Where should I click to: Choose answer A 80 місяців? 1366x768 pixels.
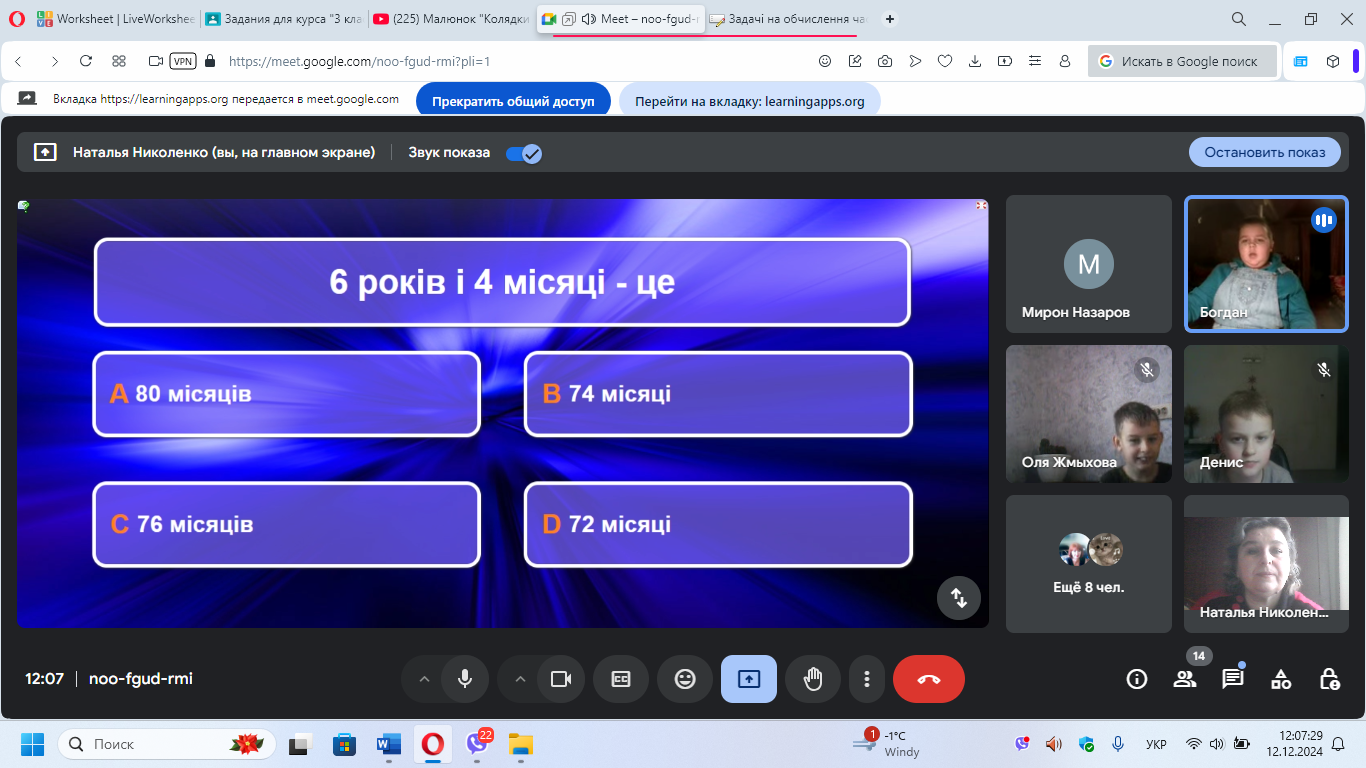click(286, 394)
